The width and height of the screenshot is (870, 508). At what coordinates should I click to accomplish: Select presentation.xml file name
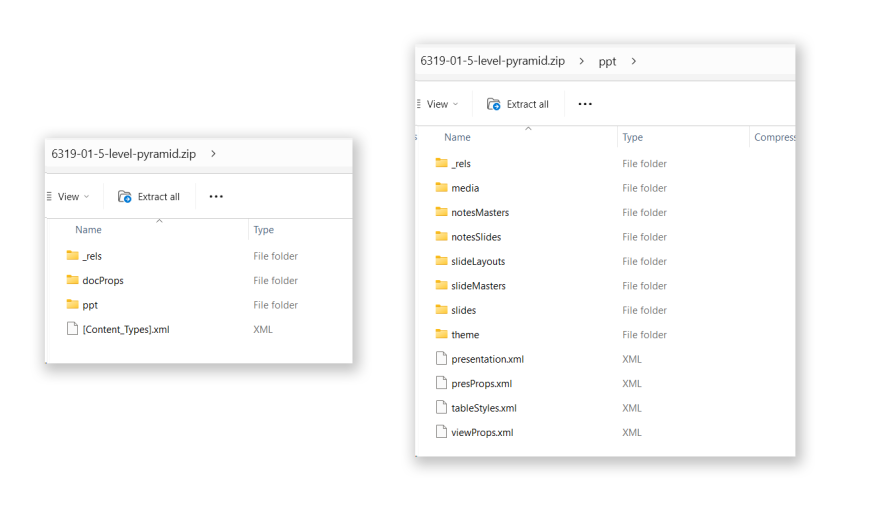point(488,359)
